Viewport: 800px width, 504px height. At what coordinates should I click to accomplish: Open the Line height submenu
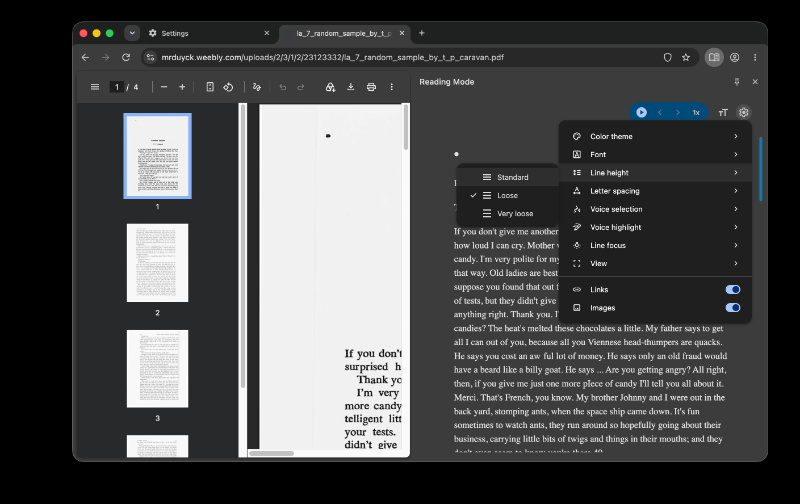(x=655, y=173)
